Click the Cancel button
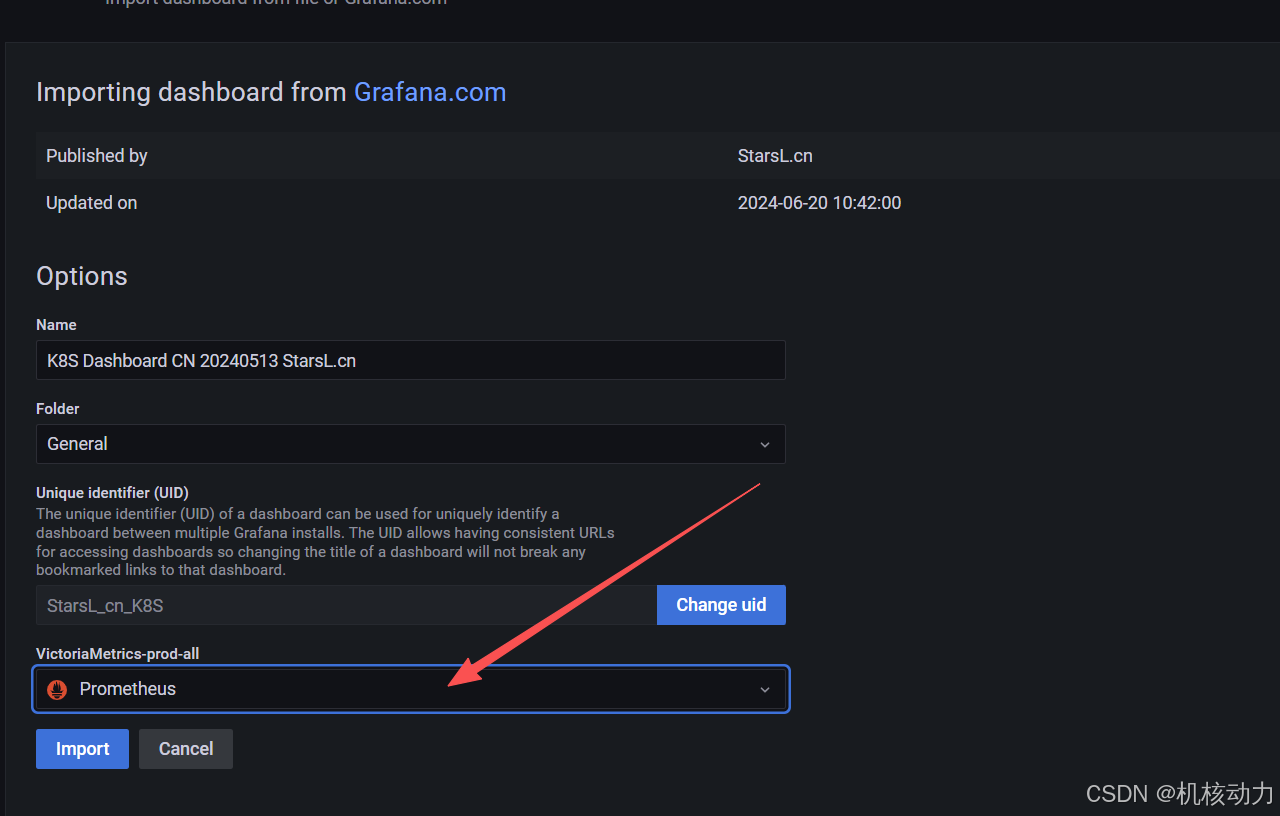The width and height of the screenshot is (1280, 816). point(186,749)
